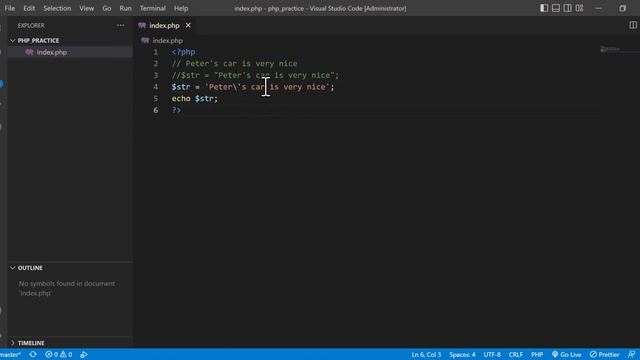
Task: Close the index.php tab
Action: click(188, 25)
